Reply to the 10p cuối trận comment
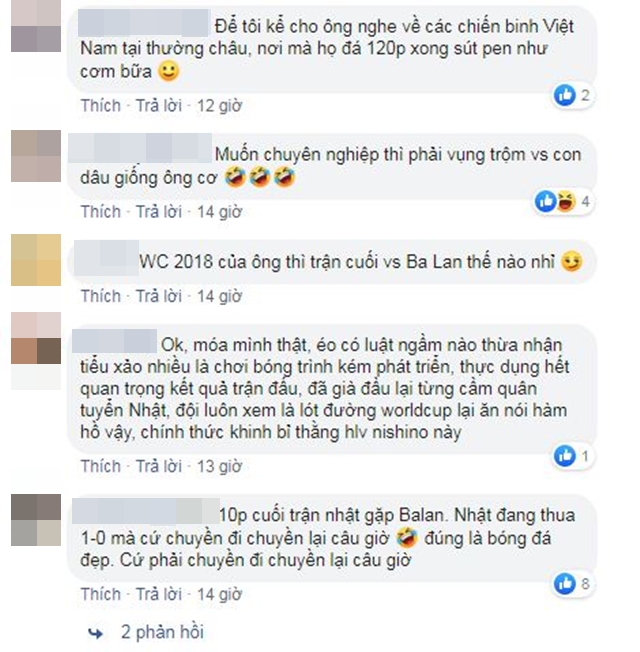 (159, 594)
